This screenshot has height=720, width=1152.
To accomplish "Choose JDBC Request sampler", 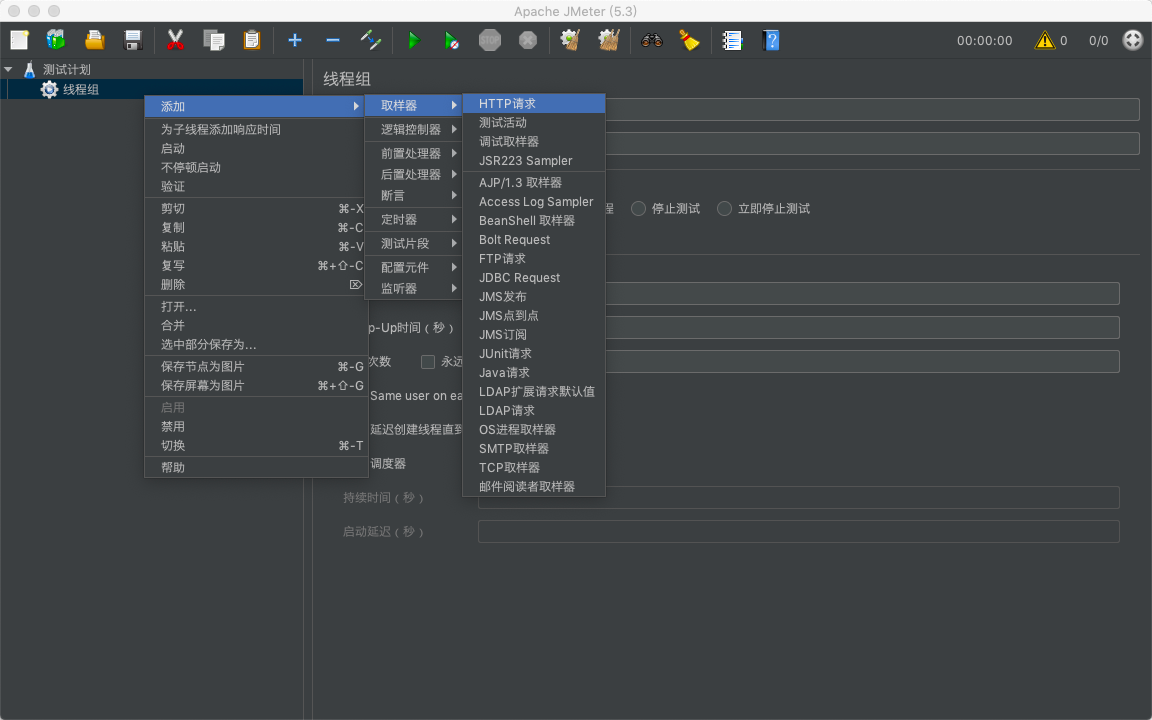I will pyautogui.click(x=534, y=278).
